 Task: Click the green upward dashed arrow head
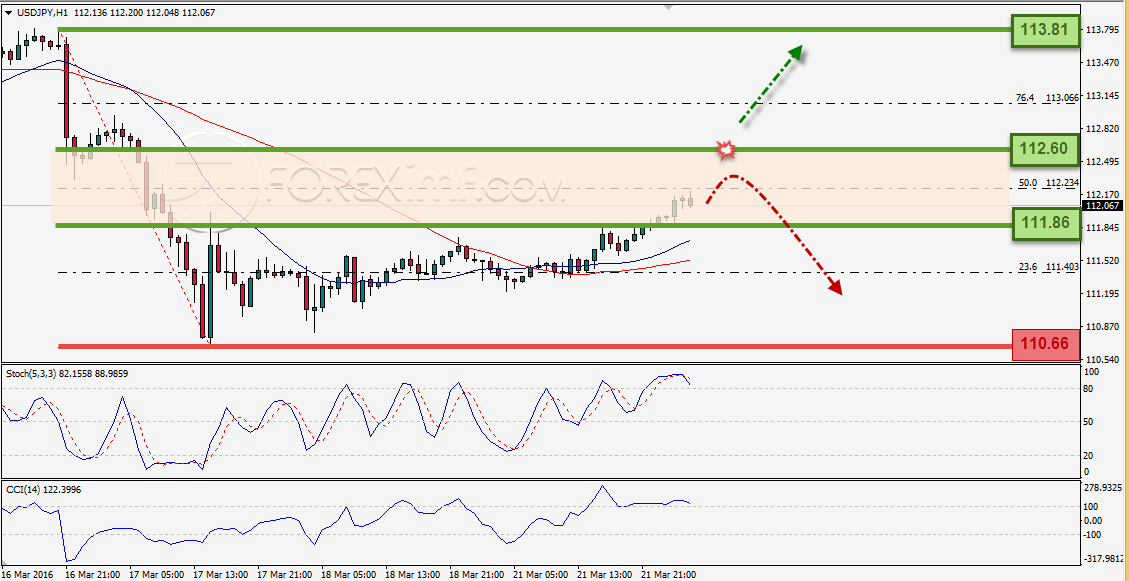(794, 53)
